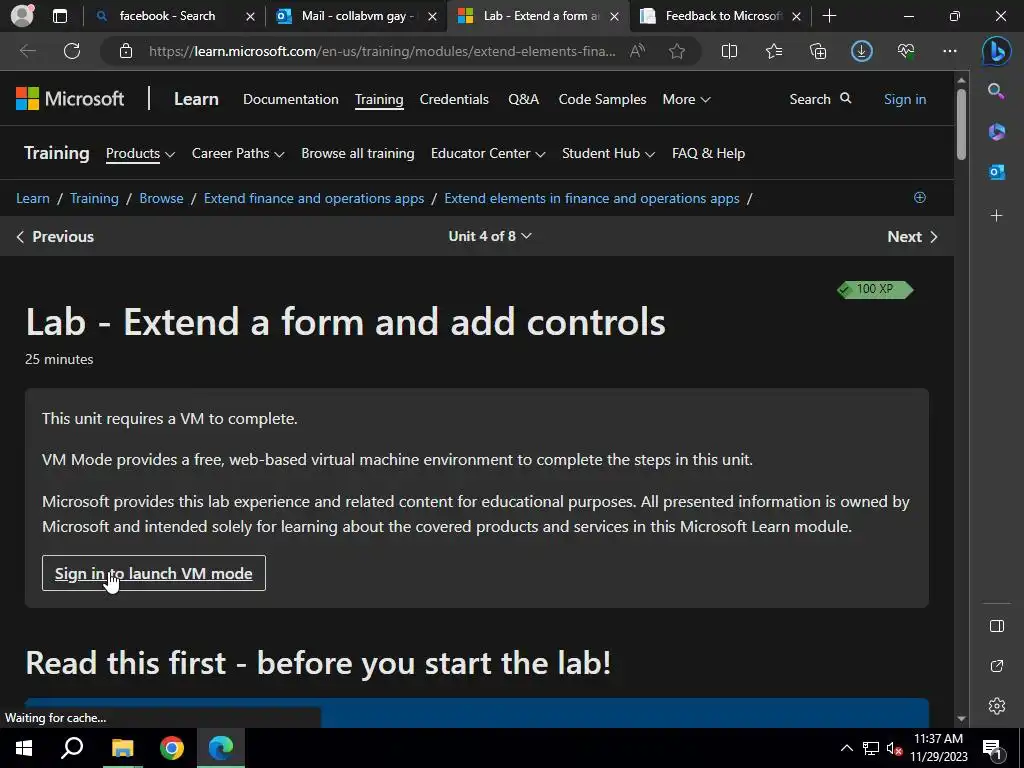Go to the Previous unit
The image size is (1024, 768).
(x=55, y=236)
